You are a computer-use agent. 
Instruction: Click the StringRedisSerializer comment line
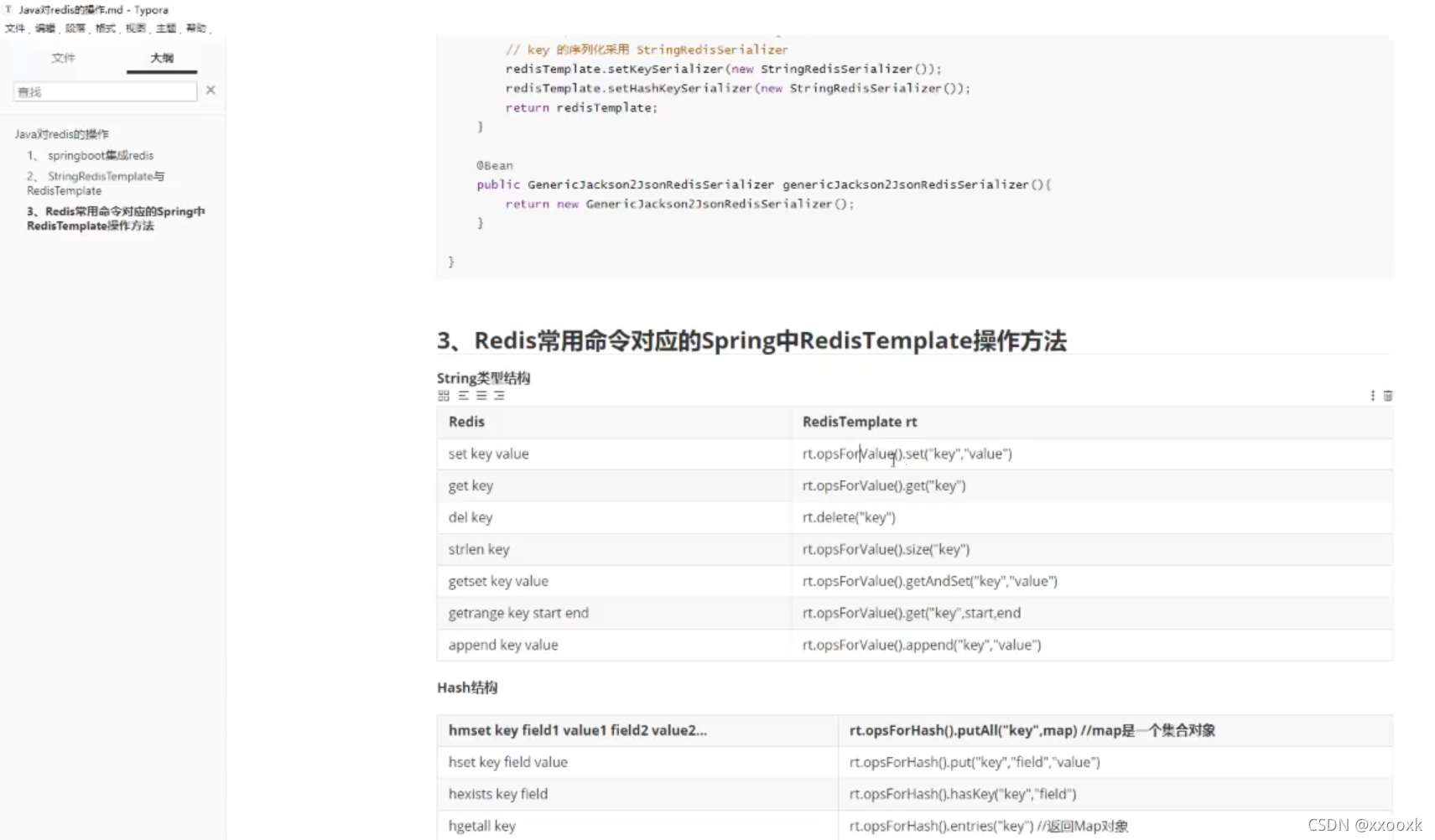[x=647, y=49]
